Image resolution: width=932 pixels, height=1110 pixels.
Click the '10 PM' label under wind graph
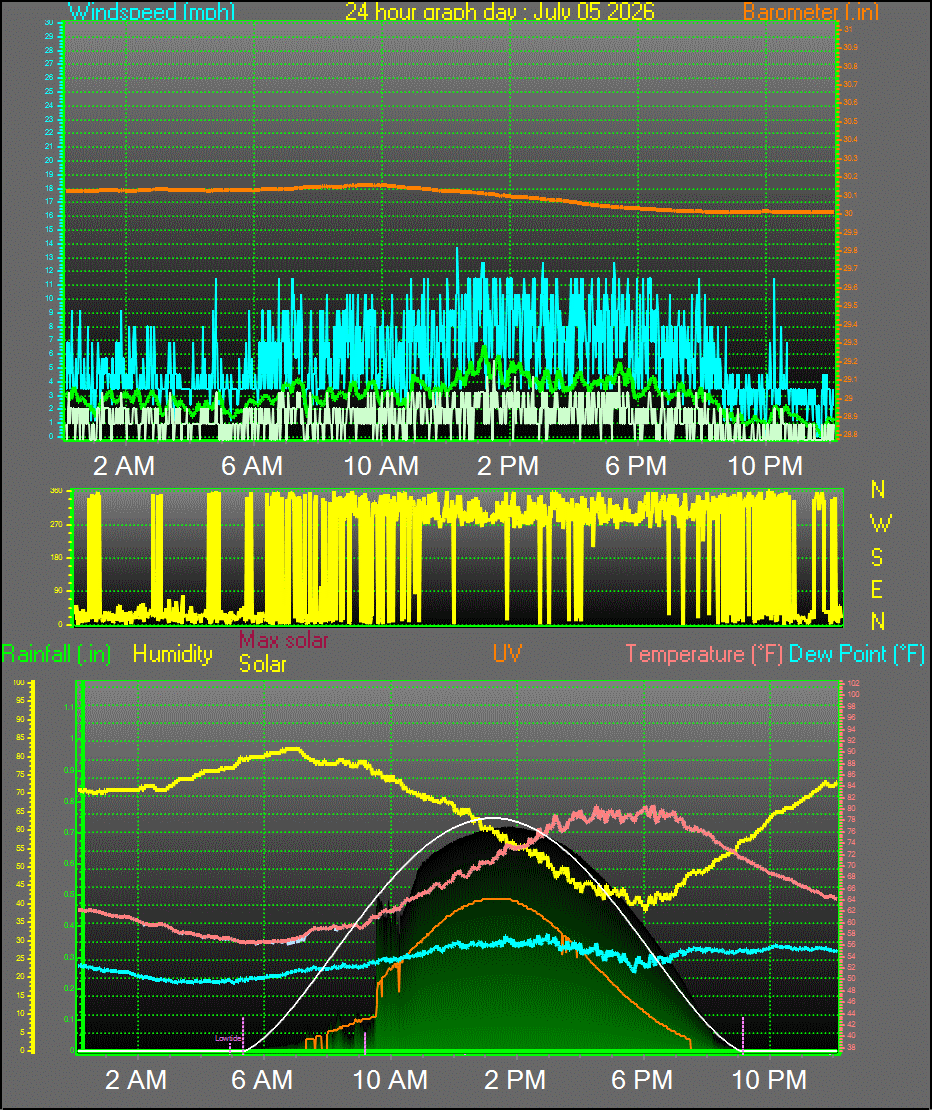pyautogui.click(x=765, y=466)
